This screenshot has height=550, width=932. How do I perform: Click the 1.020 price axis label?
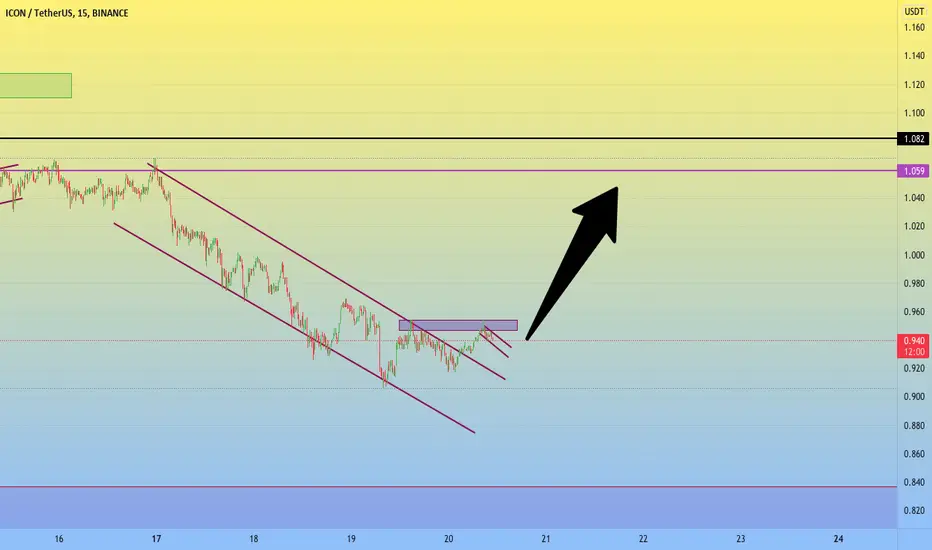tap(914, 226)
